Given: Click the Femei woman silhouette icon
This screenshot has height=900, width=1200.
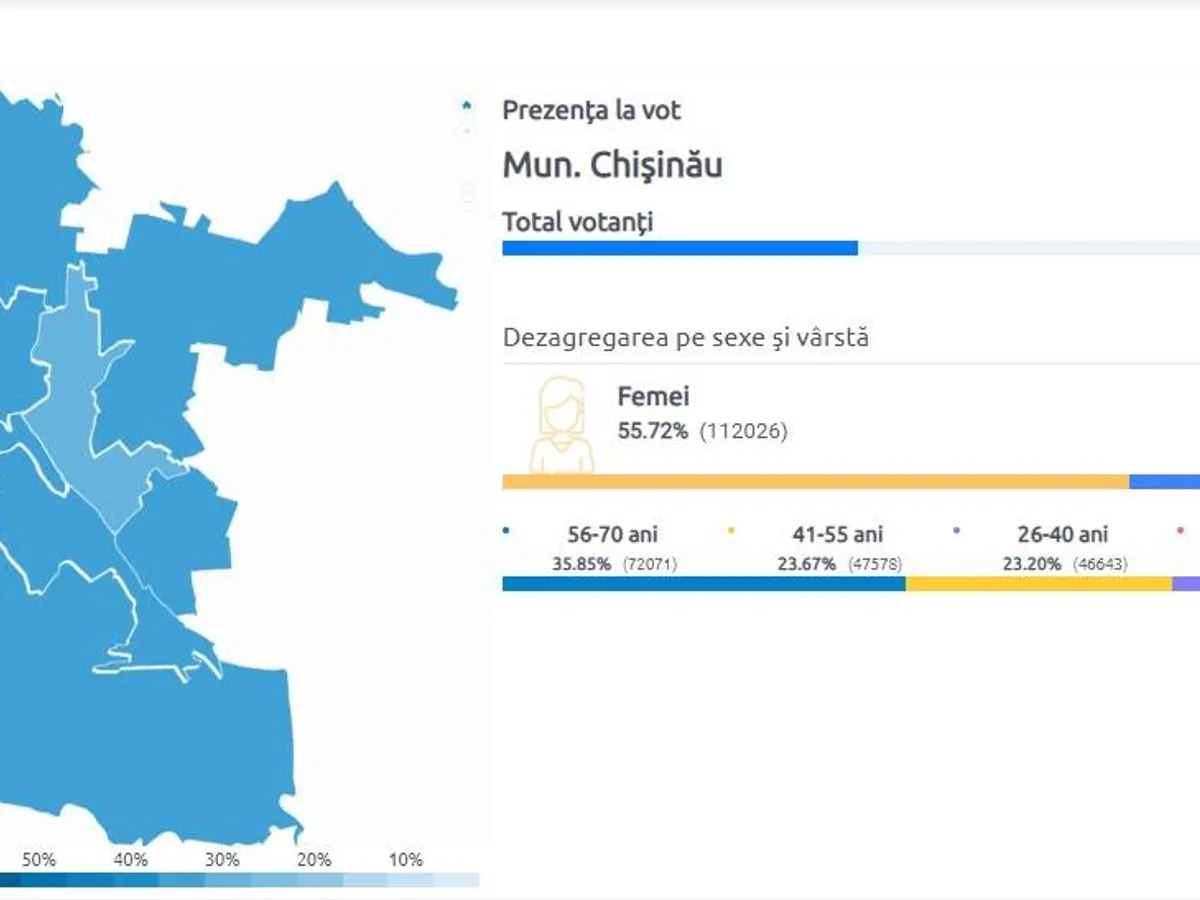Looking at the screenshot, I should click(x=563, y=424).
